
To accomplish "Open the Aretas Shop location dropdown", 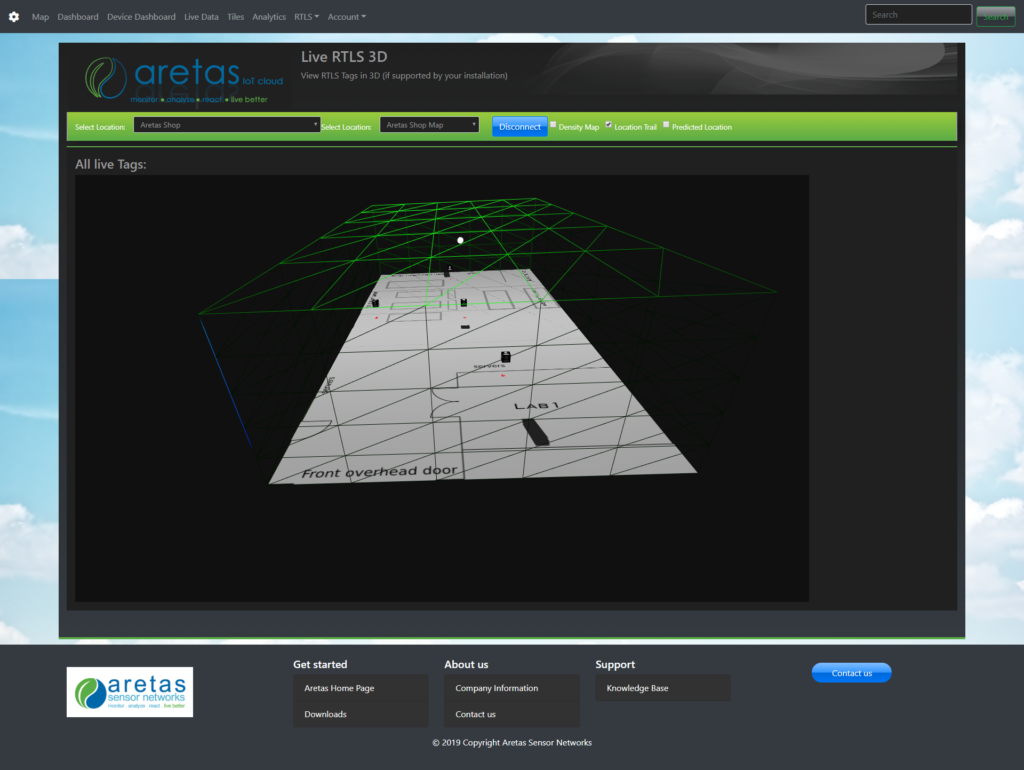I will coord(227,124).
